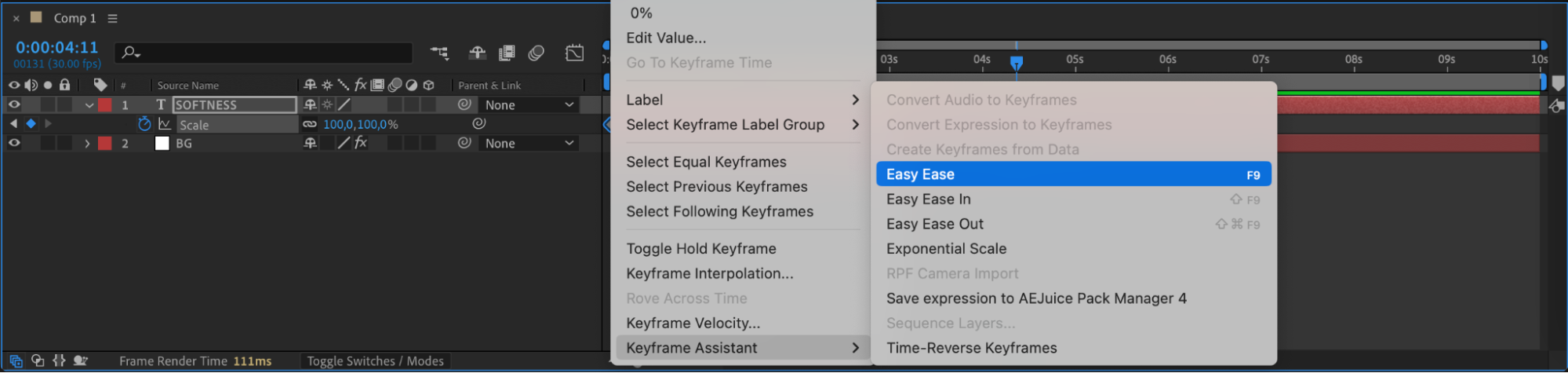Hide the BG layer visibility eye
The image size is (1568, 373).
coord(14,143)
